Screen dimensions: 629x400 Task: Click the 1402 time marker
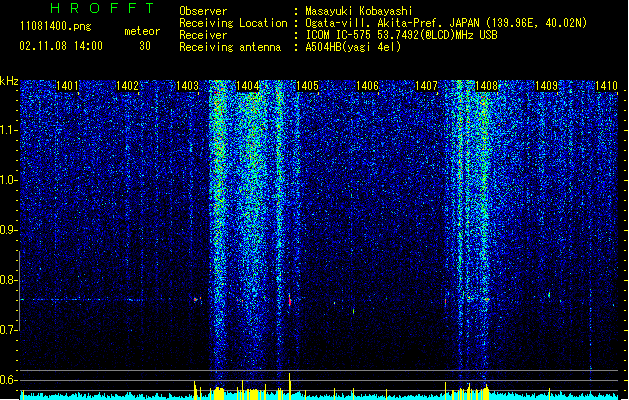(127, 86)
